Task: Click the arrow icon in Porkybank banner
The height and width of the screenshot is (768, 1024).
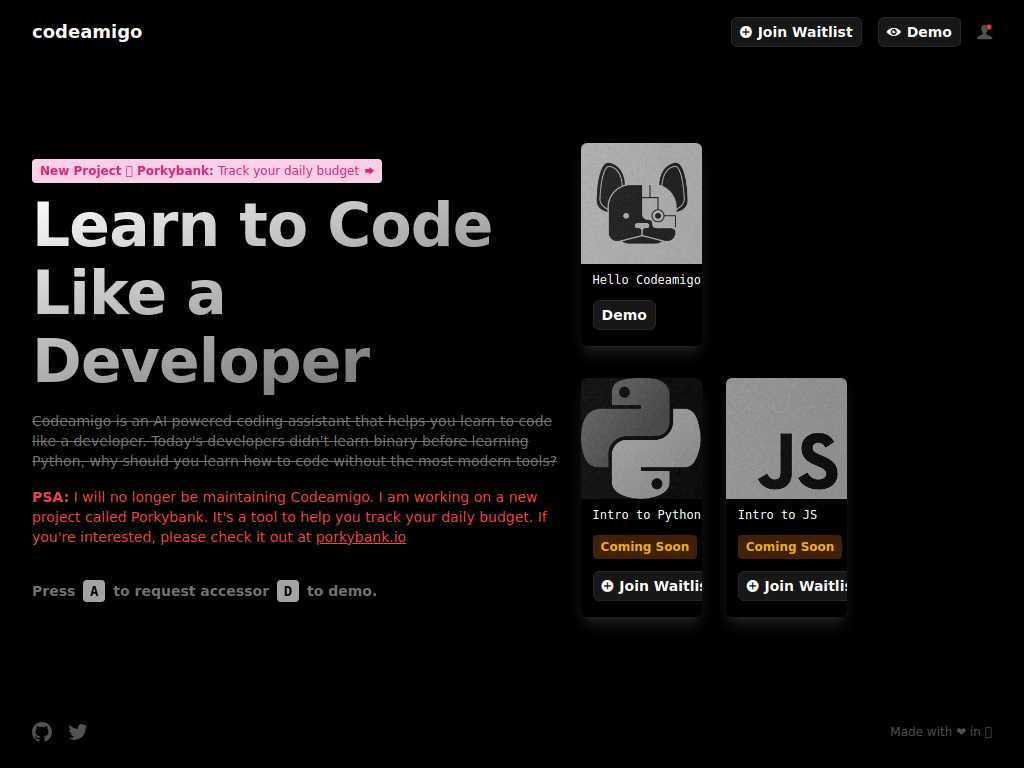Action: tap(369, 171)
